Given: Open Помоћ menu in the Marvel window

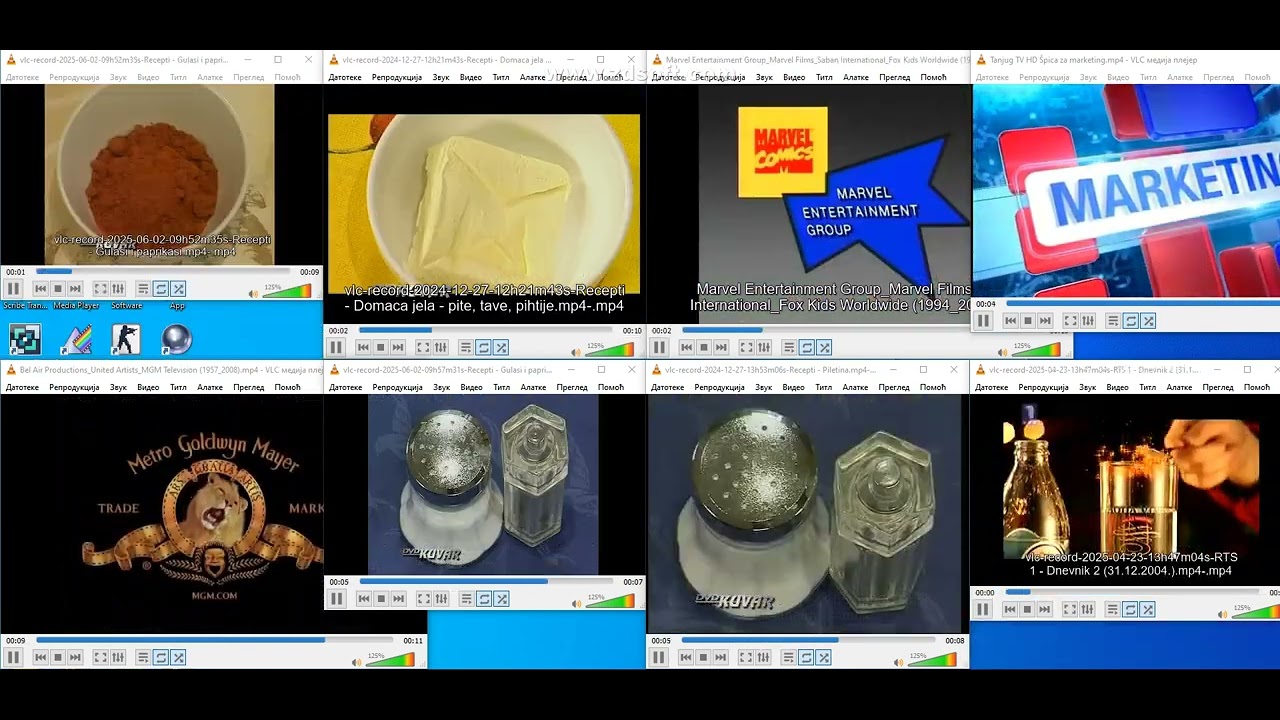Looking at the screenshot, I should click(933, 77).
